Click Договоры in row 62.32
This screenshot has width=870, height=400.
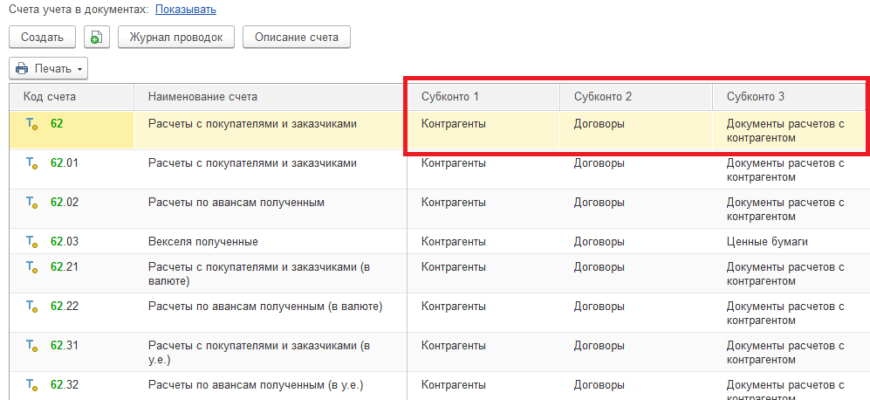pos(599,384)
